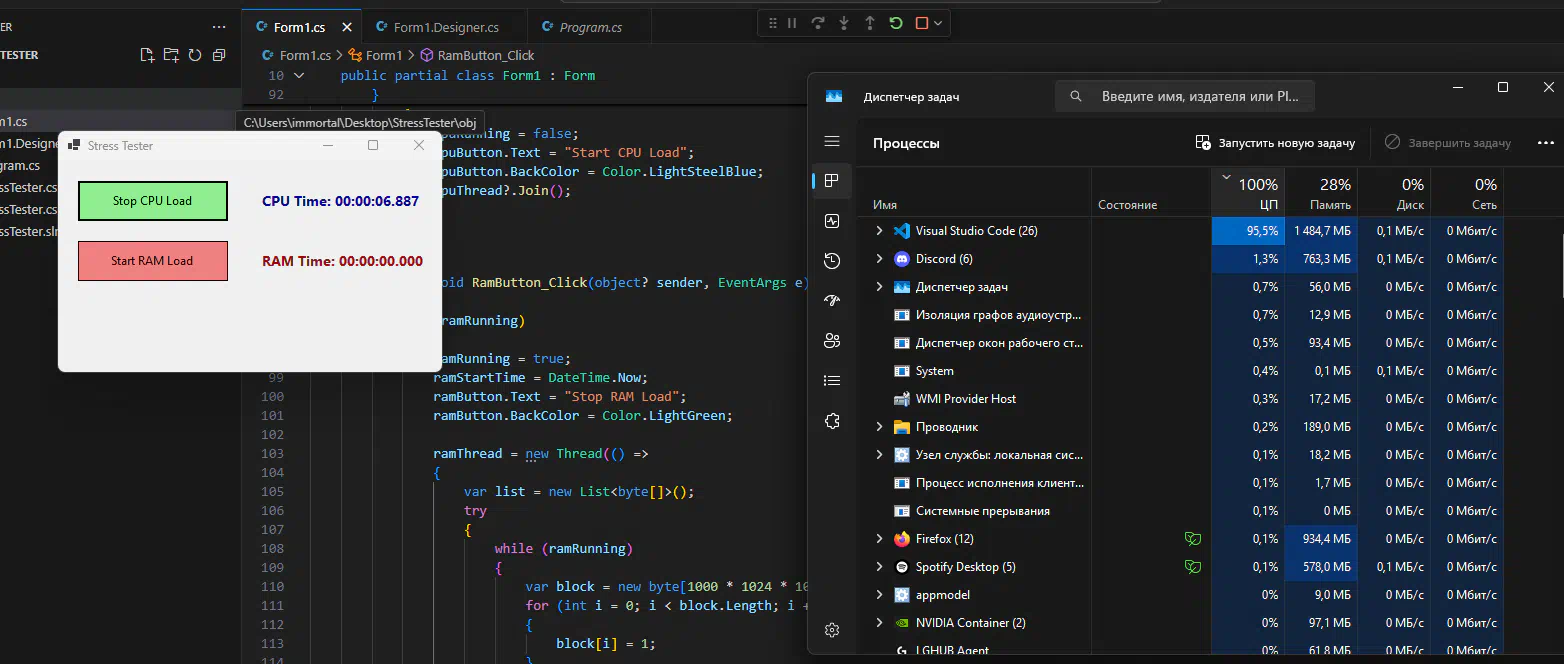Image resolution: width=1564 pixels, height=664 pixels.
Task: Toggle the Start RAM Load button
Action: 152,261
